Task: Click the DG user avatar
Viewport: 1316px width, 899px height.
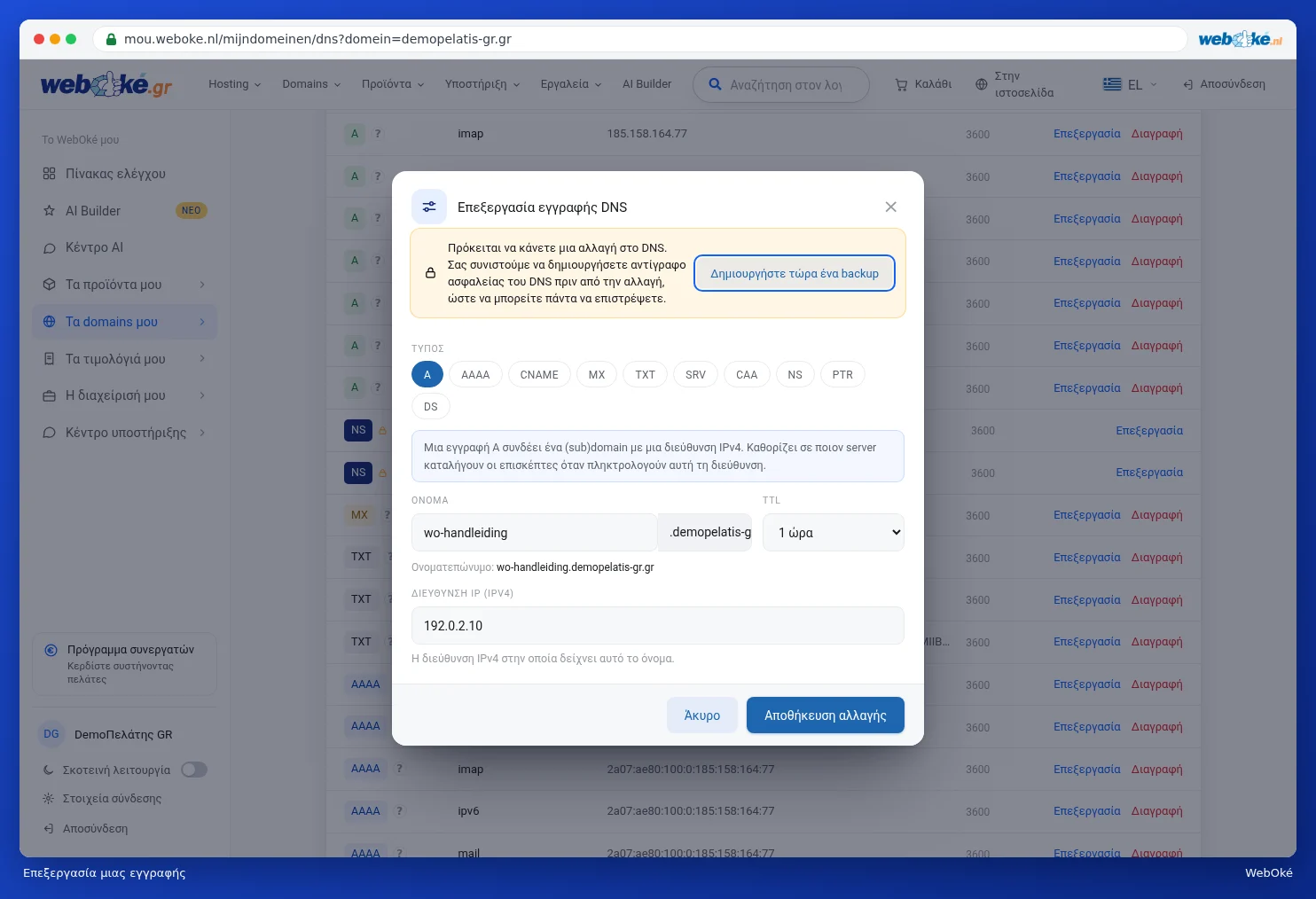Action: [51, 734]
